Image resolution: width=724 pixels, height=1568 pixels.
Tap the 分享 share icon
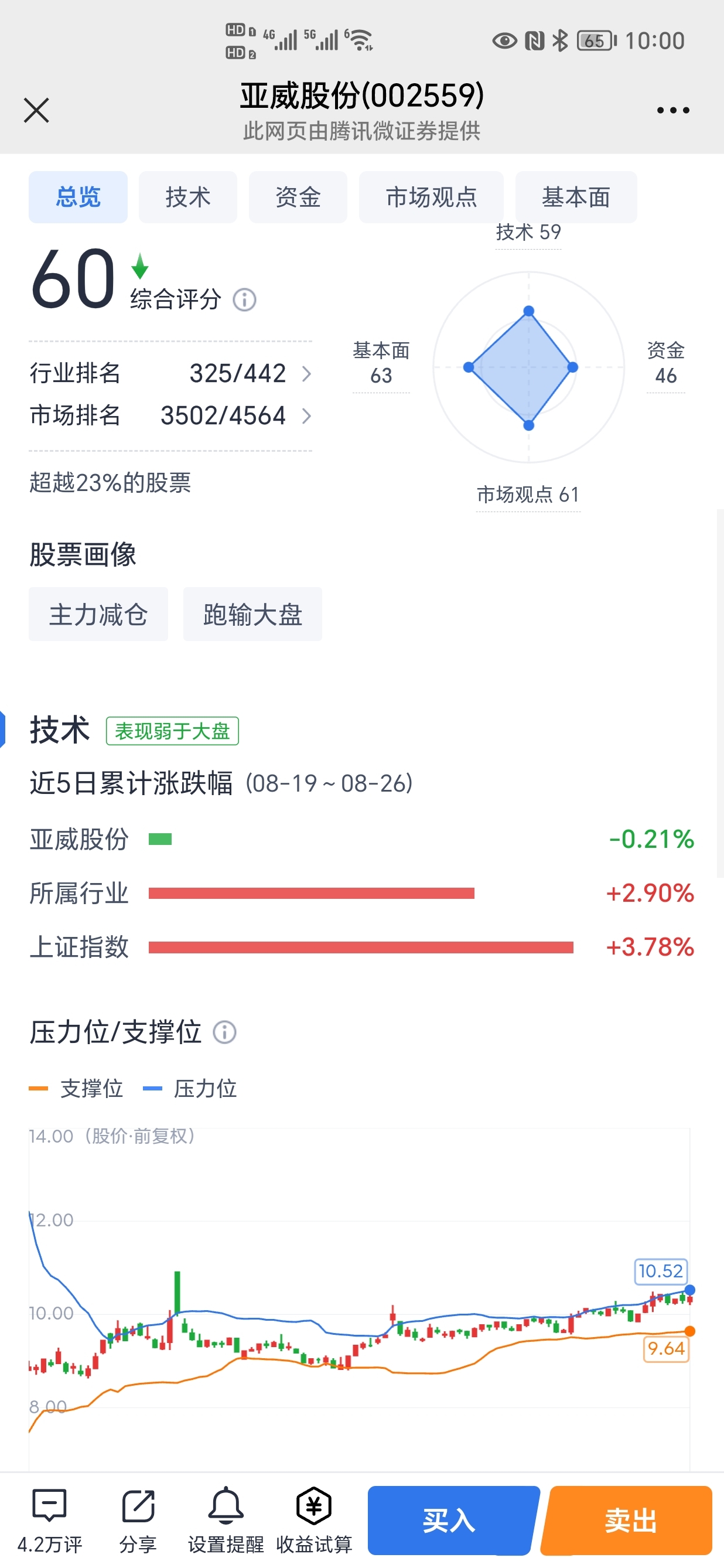[138, 1506]
